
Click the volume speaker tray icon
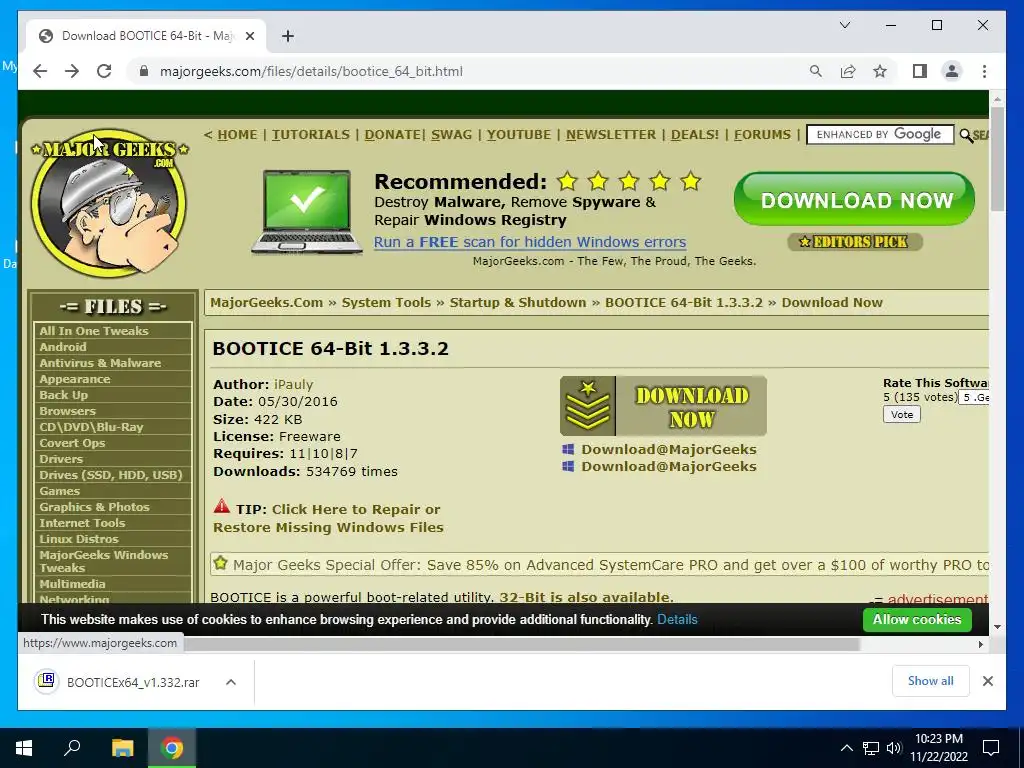click(894, 748)
